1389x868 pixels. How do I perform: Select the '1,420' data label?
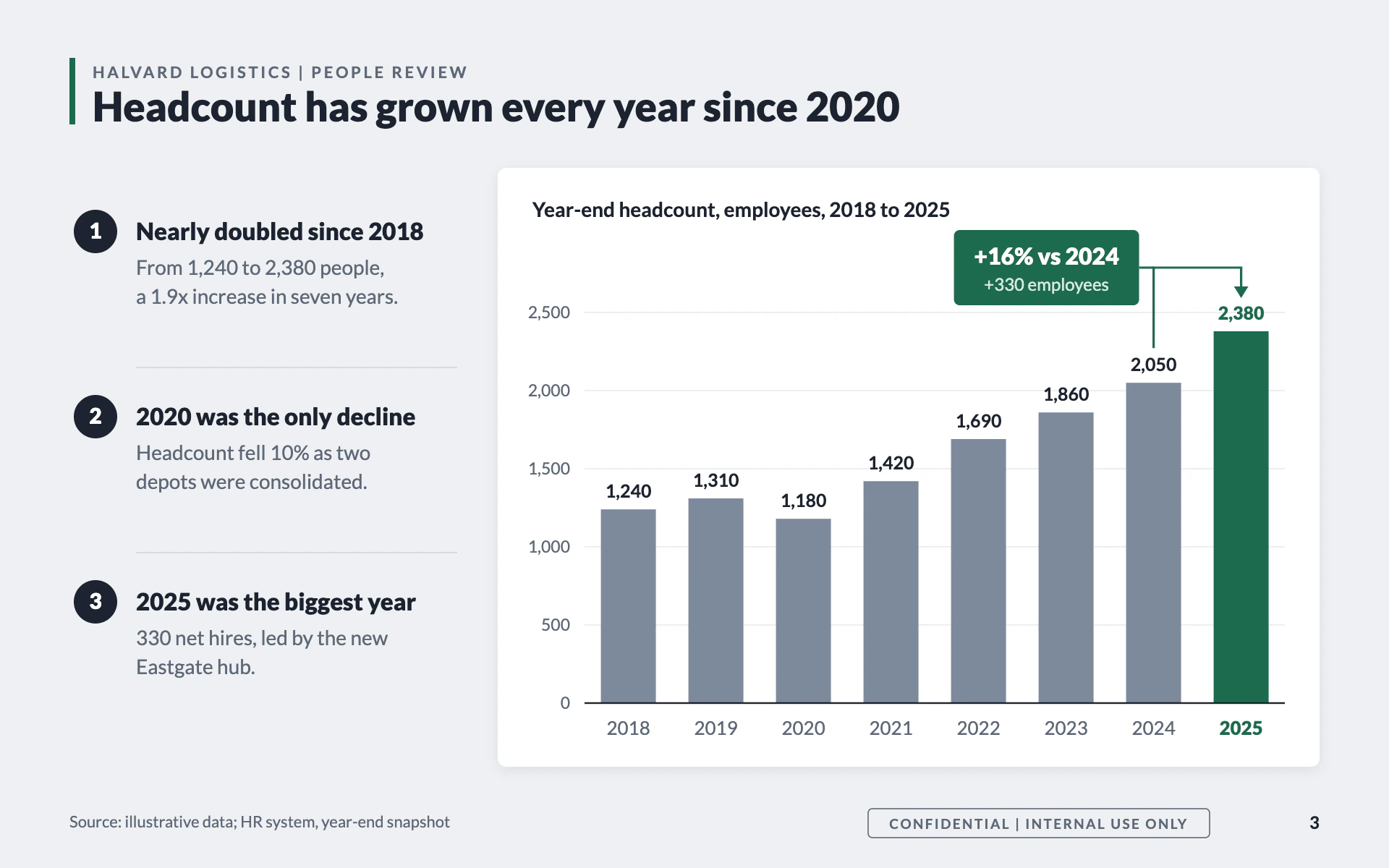pyautogui.click(x=891, y=463)
